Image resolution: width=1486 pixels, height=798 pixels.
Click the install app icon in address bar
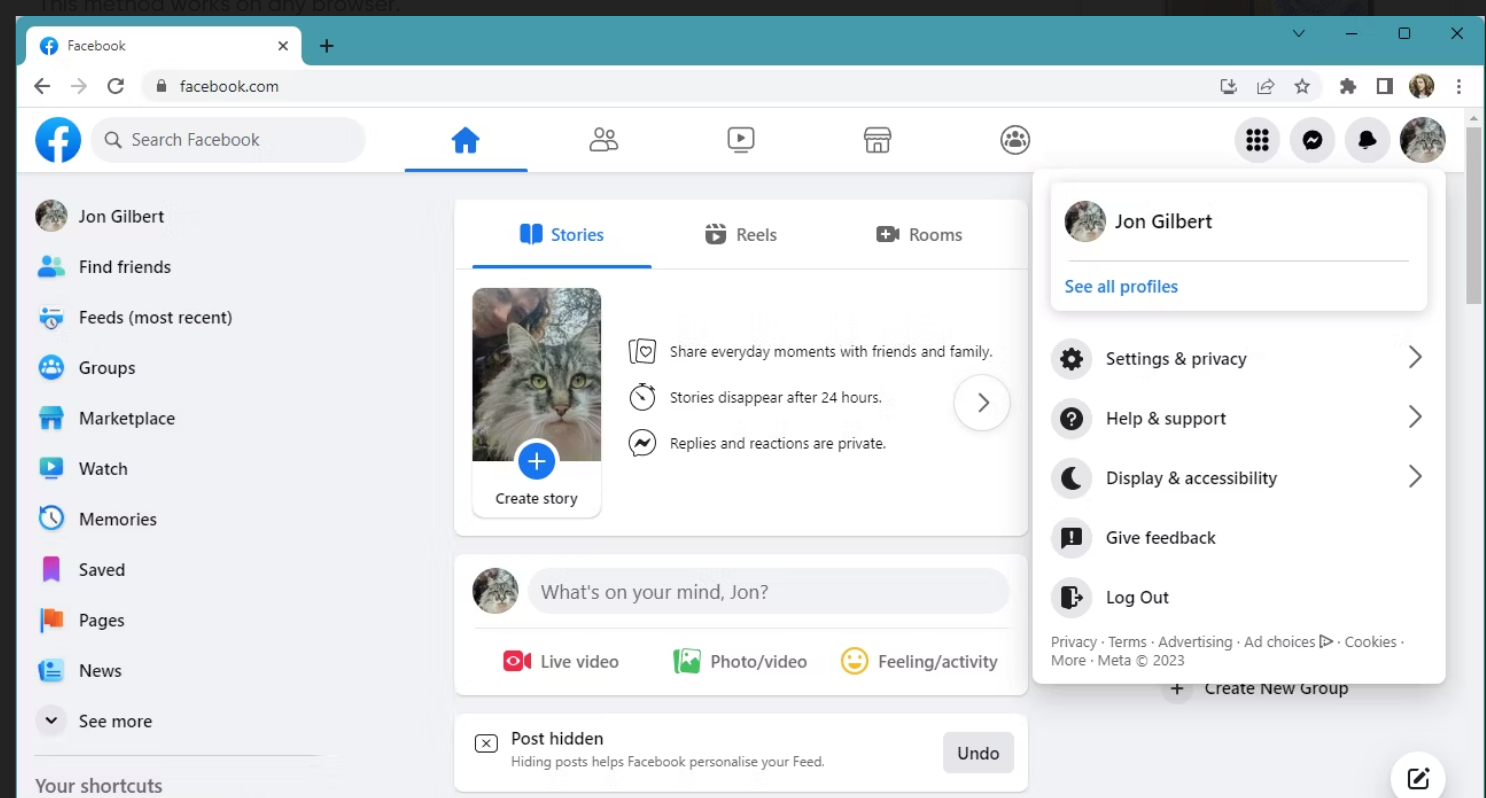click(1229, 86)
